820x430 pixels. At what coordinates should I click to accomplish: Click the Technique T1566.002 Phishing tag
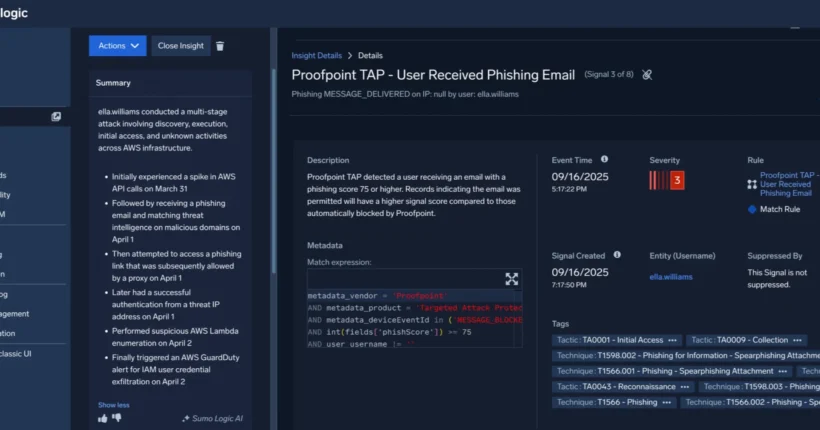[x=750, y=402]
